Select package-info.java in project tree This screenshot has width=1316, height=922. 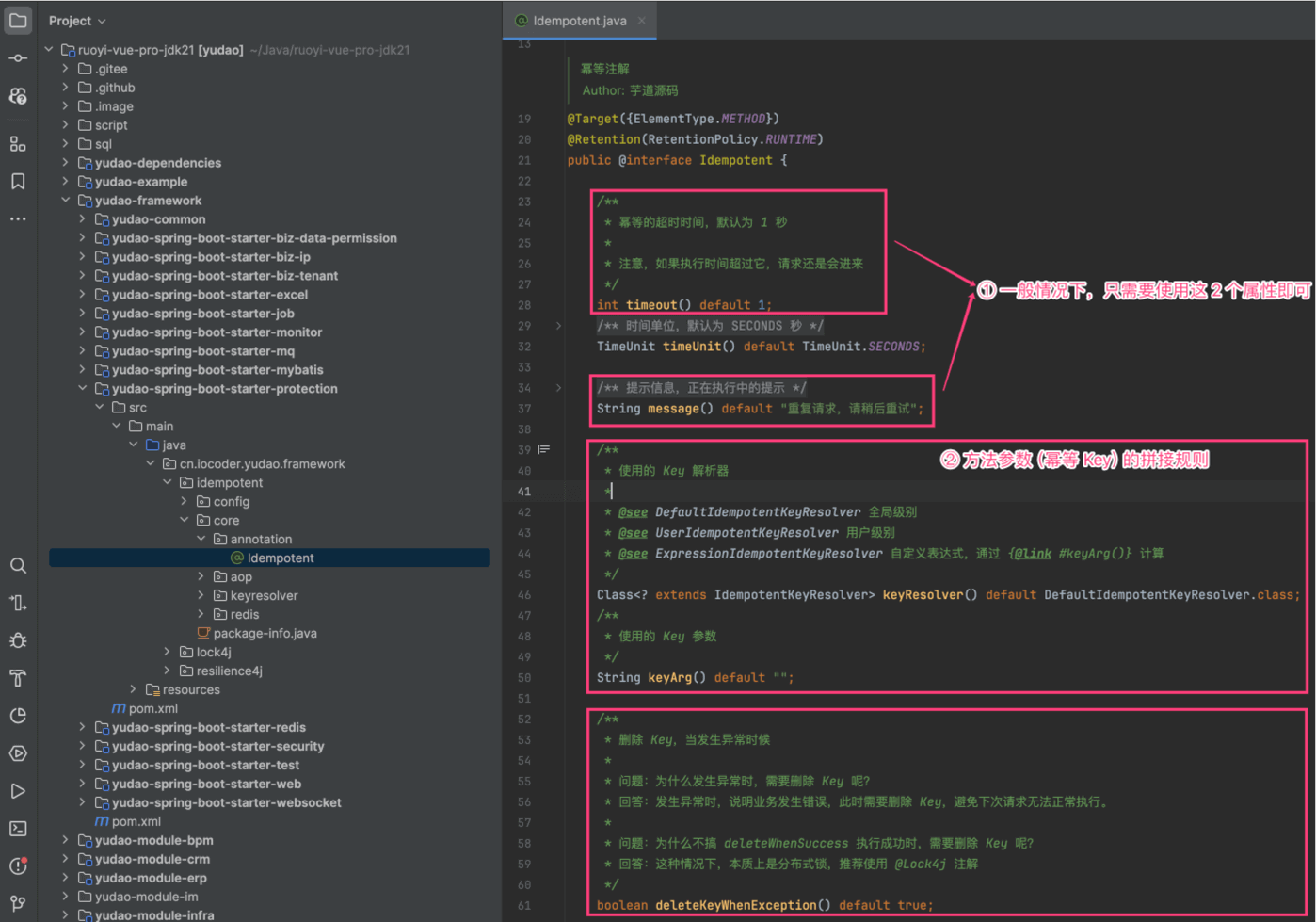tap(265, 634)
